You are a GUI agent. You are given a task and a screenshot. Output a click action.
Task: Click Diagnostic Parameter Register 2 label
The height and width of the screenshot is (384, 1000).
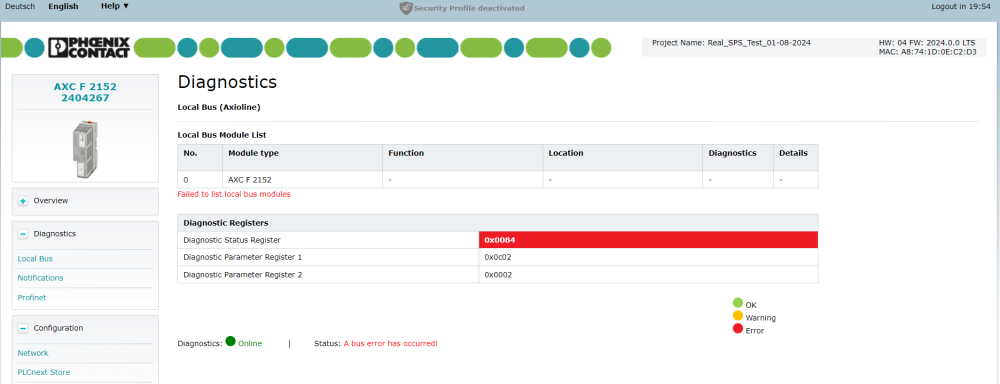[x=242, y=275]
